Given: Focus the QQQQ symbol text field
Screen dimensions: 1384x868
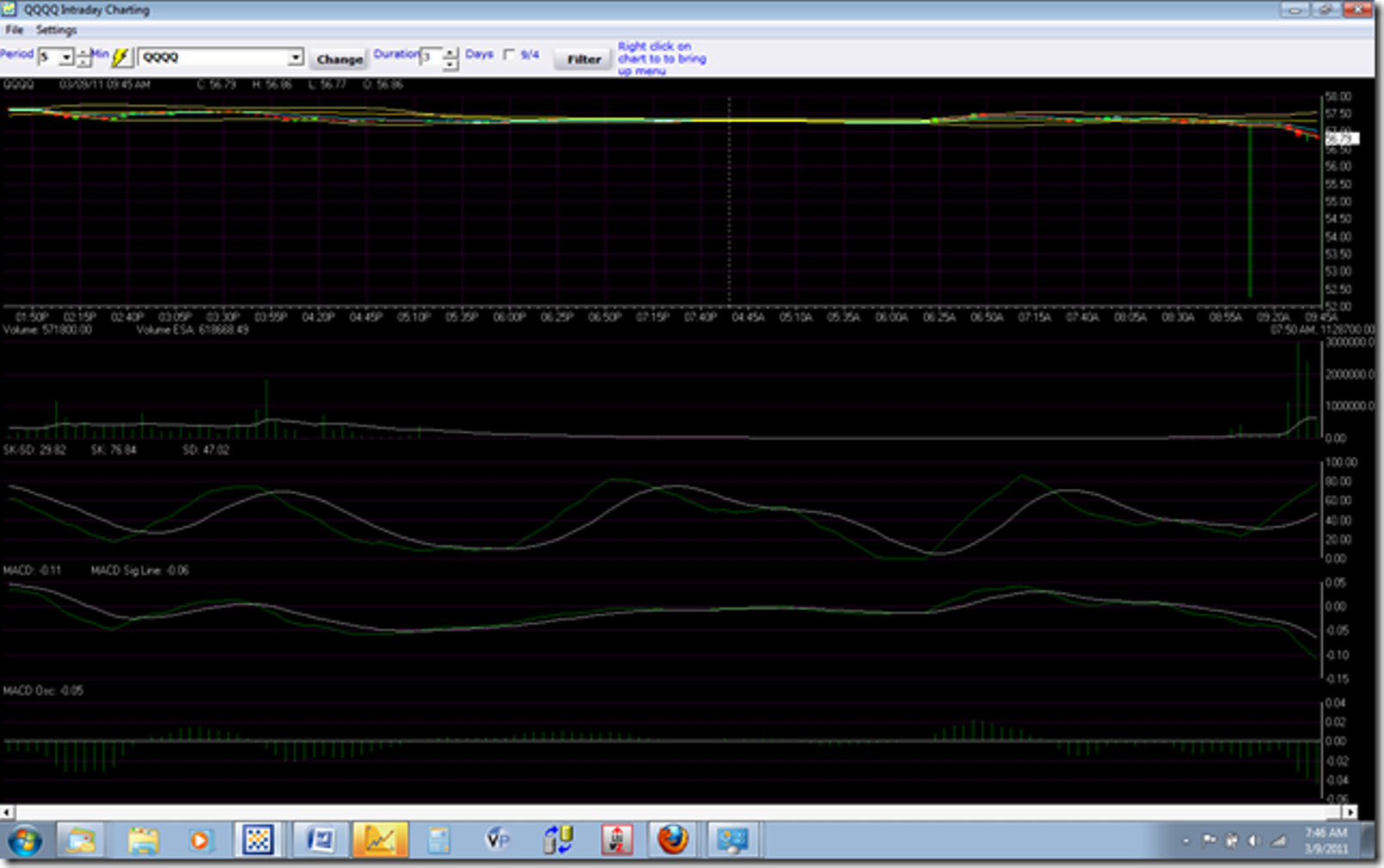Looking at the screenshot, I should tap(212, 58).
